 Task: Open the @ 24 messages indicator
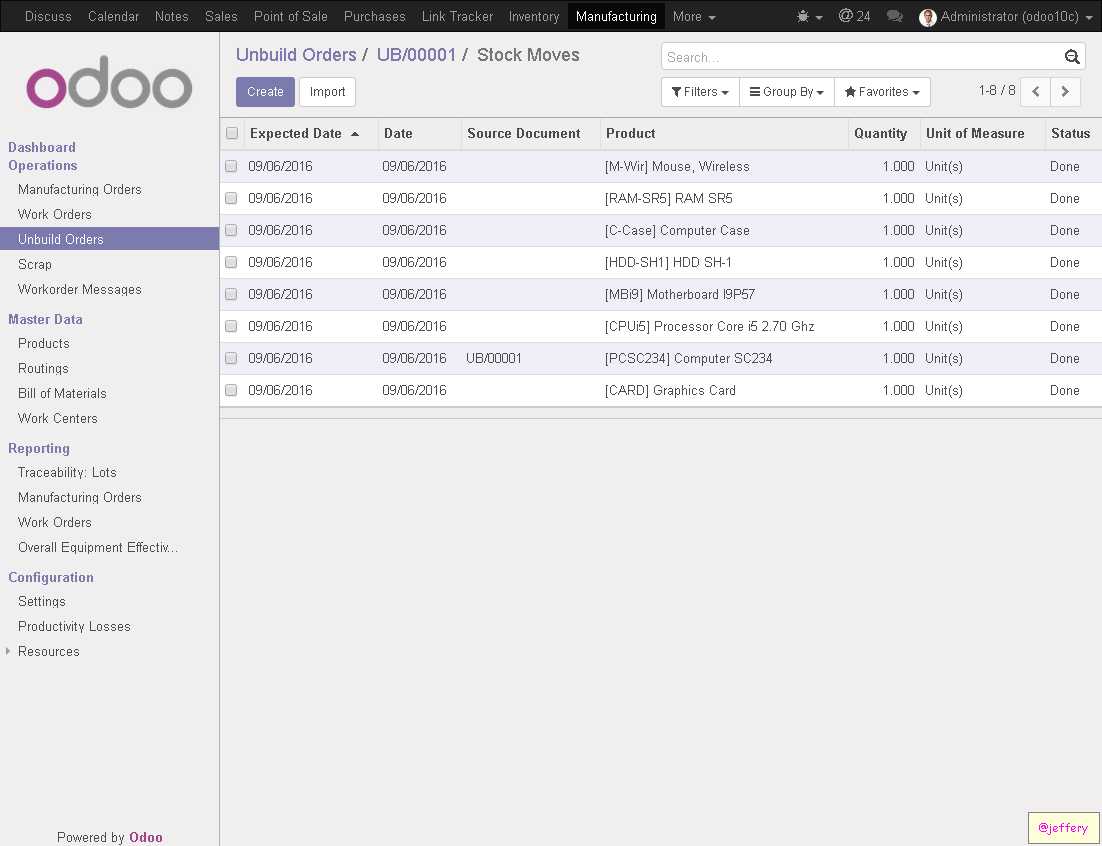854,16
